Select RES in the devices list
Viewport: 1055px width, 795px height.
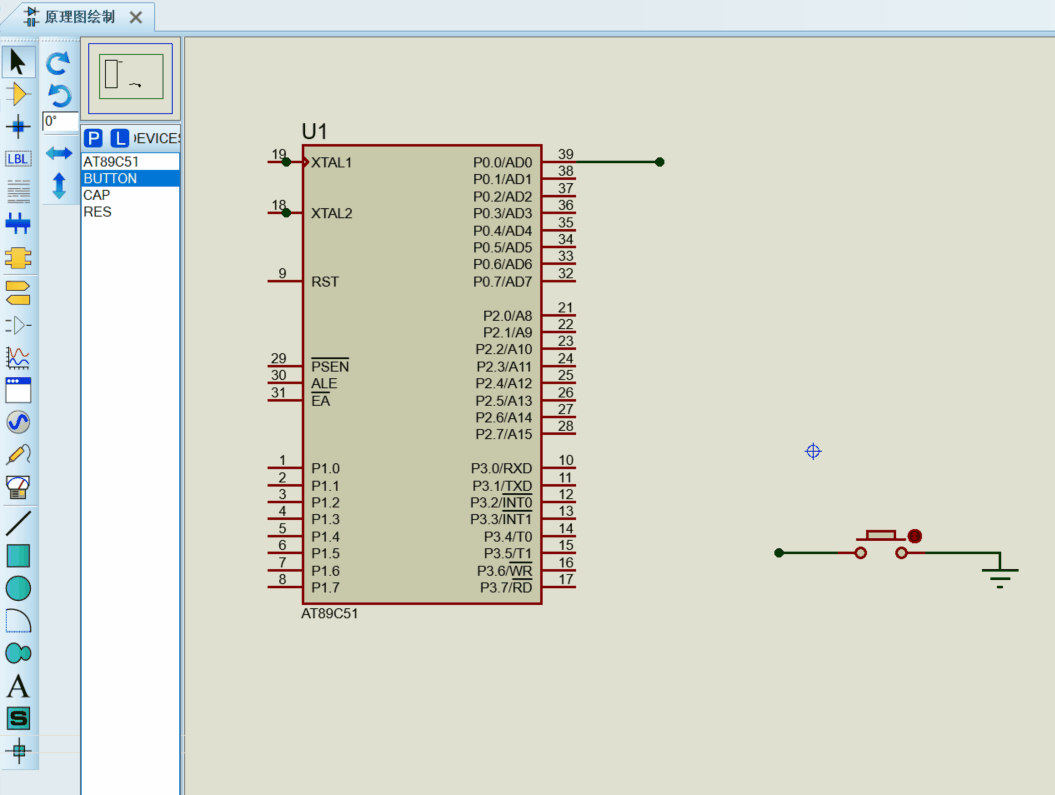(x=131, y=212)
